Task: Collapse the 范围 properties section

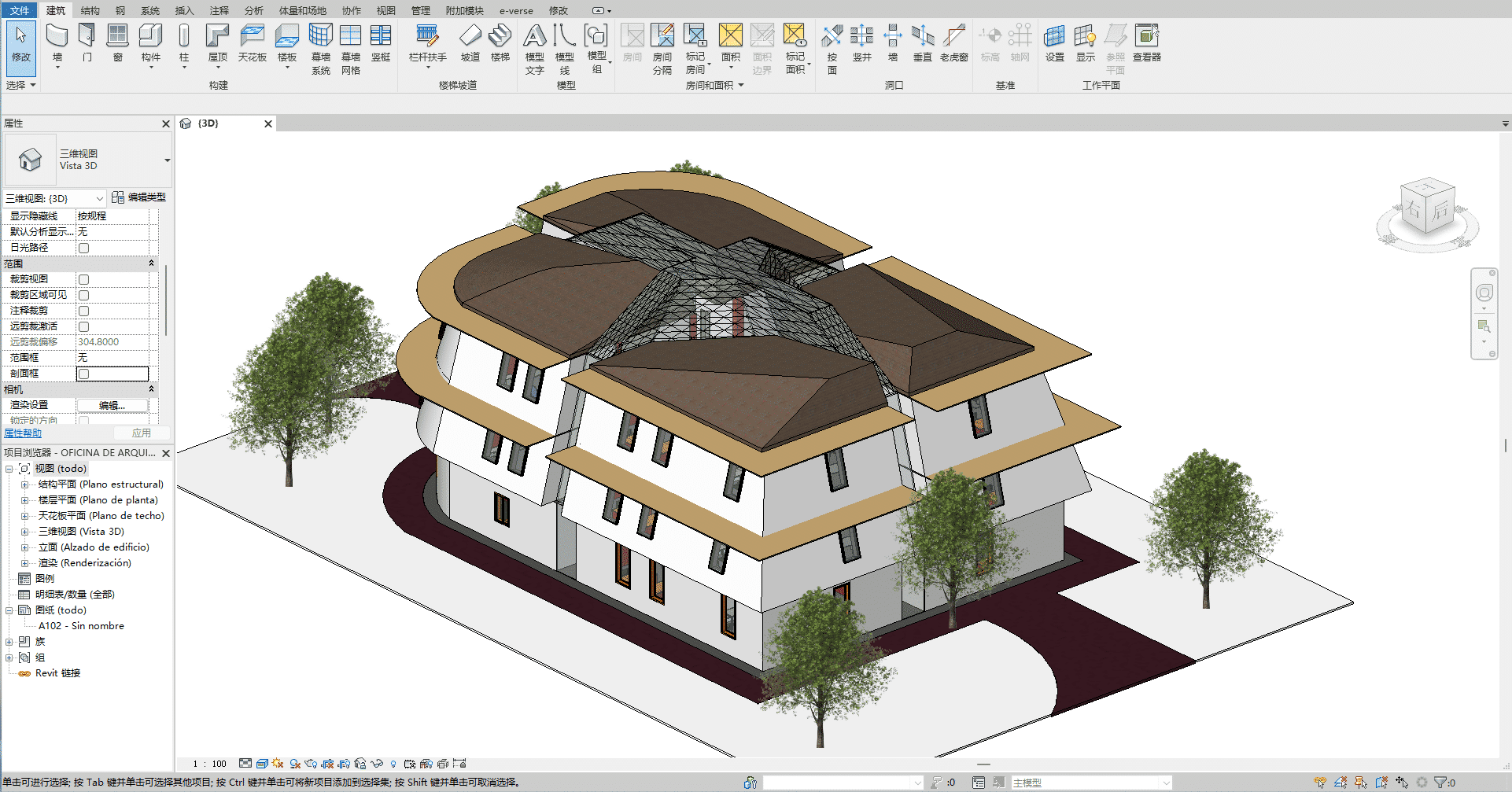Action: [x=151, y=263]
